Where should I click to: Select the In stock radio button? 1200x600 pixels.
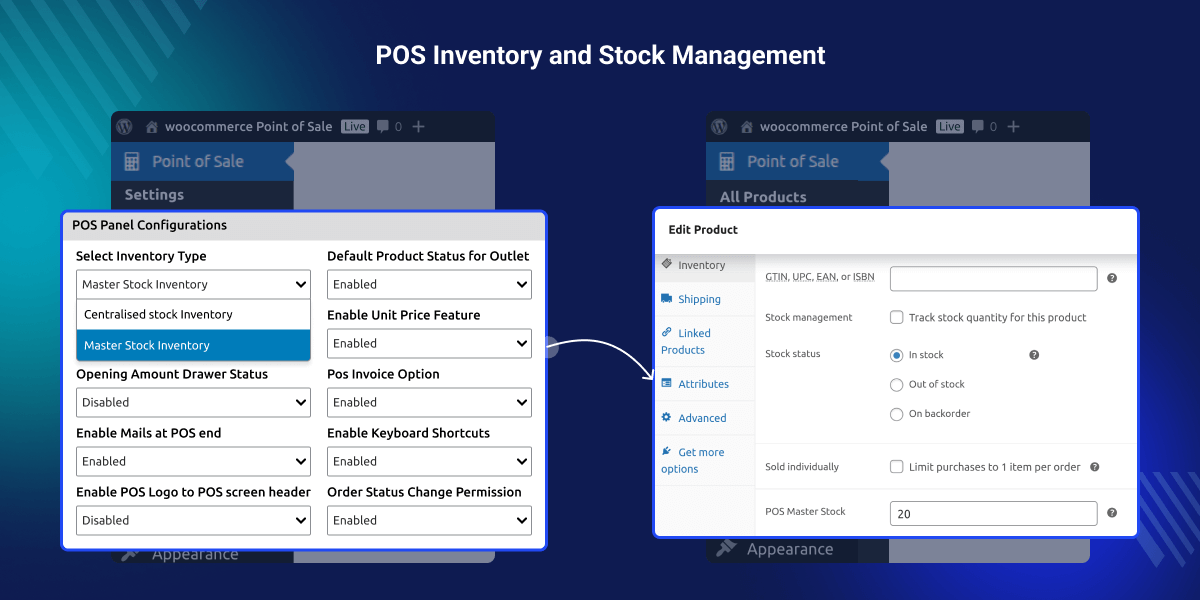click(897, 355)
